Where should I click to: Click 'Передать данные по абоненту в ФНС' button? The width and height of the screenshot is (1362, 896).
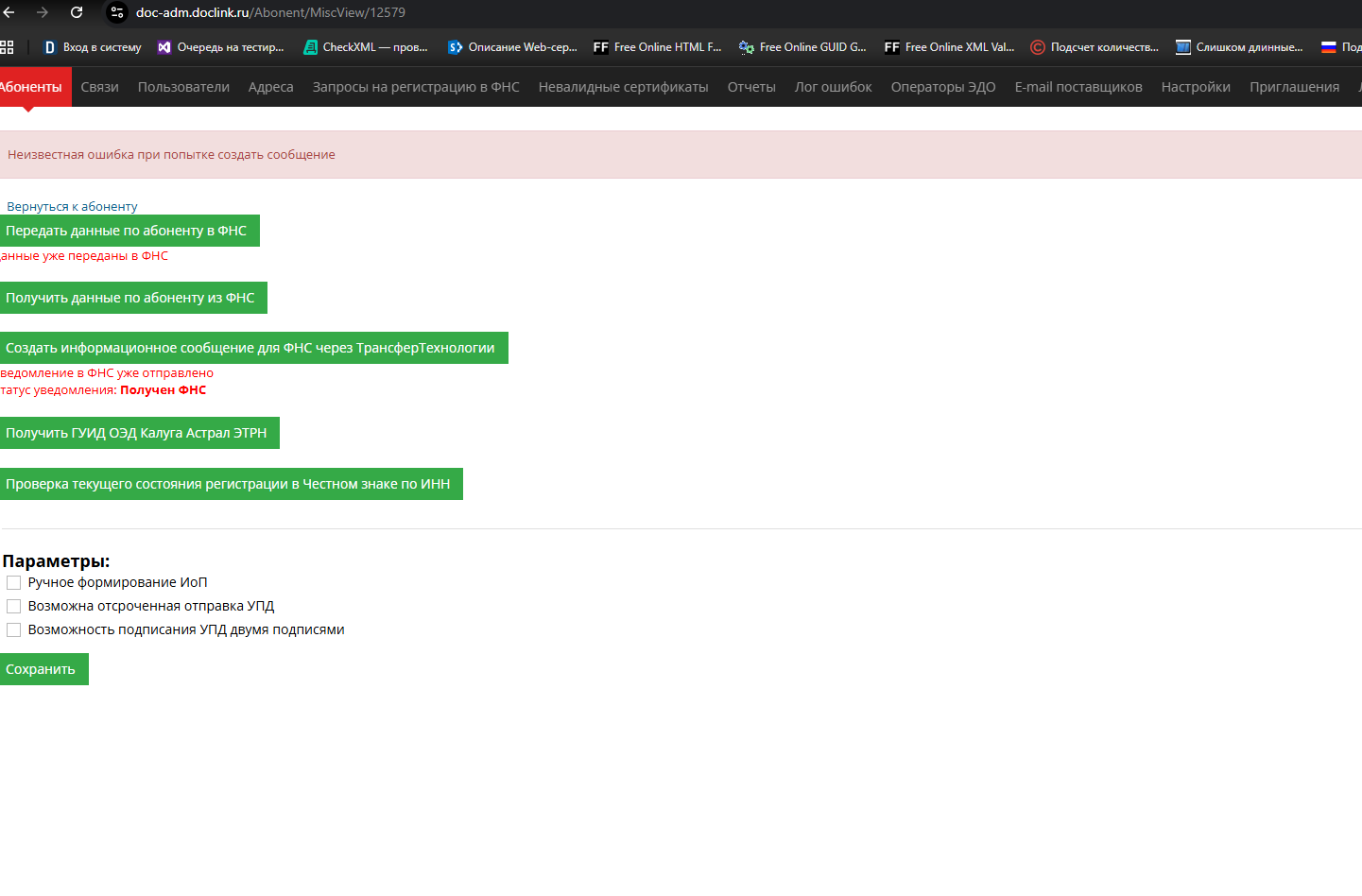click(129, 231)
